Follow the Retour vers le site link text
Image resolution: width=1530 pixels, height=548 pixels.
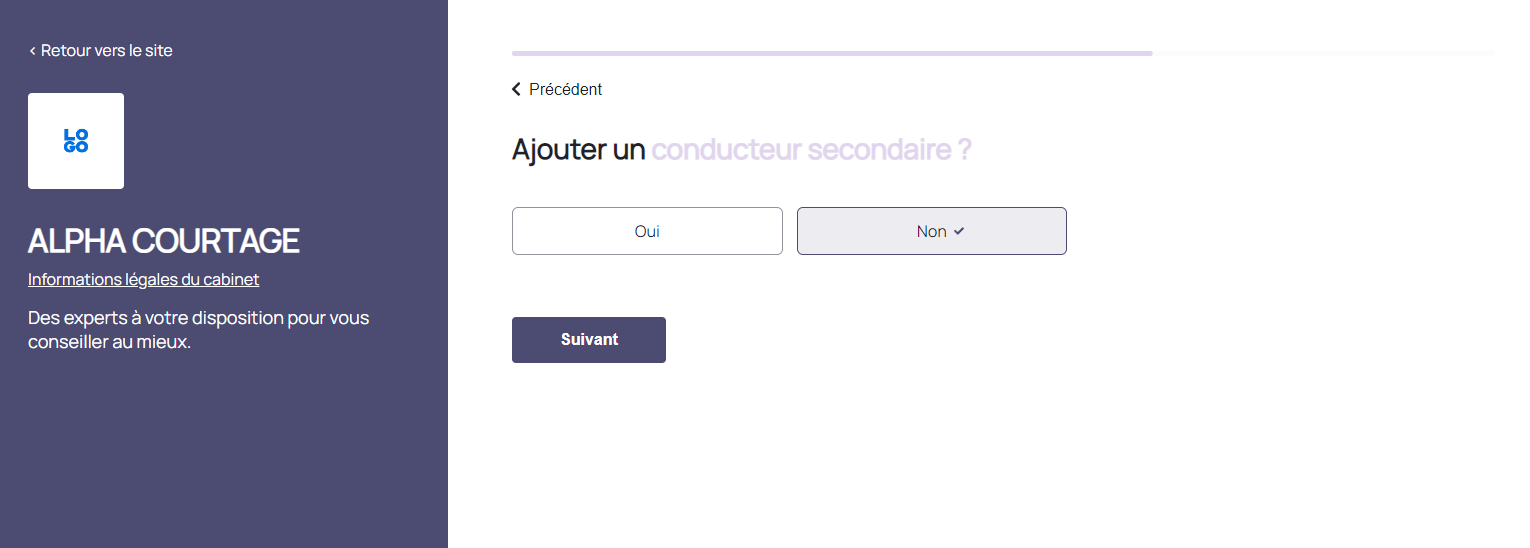point(106,50)
